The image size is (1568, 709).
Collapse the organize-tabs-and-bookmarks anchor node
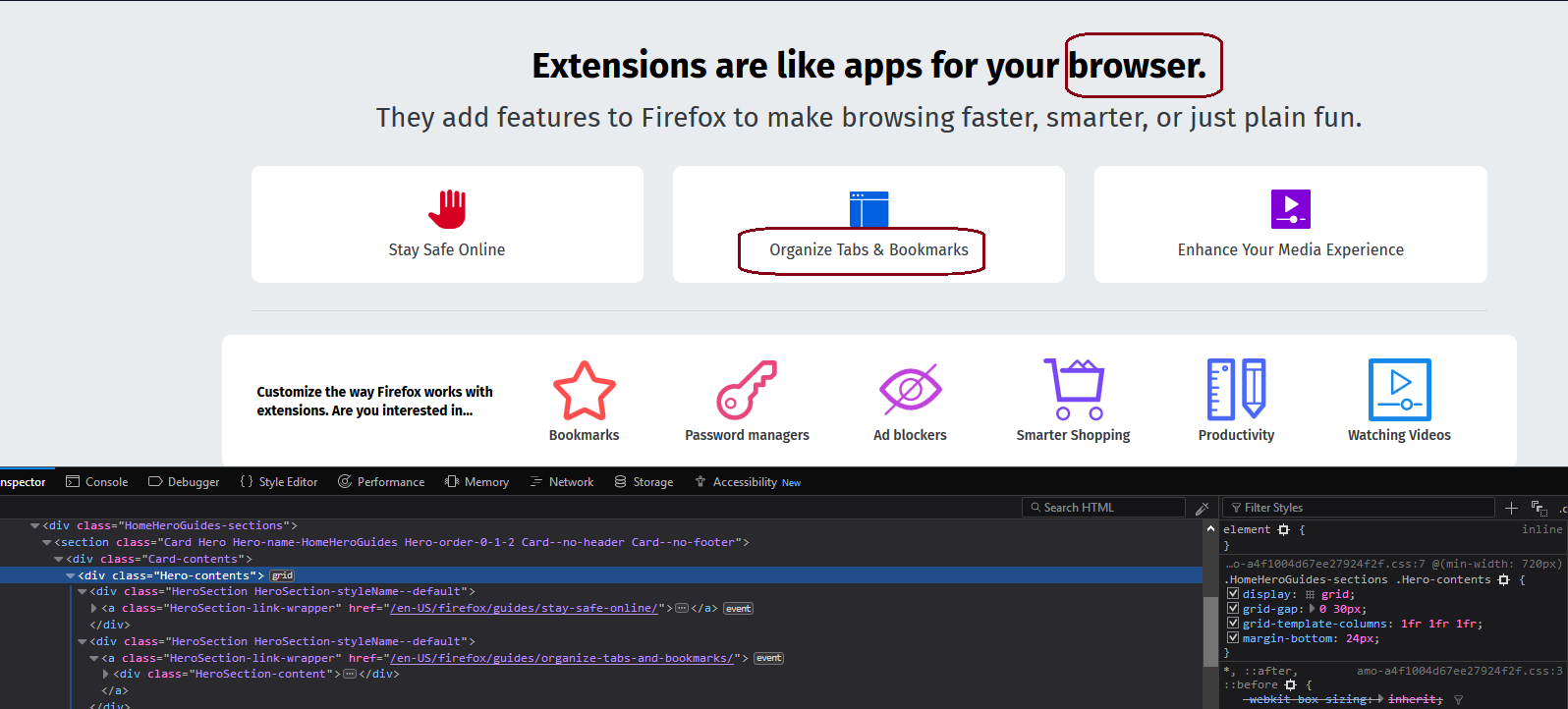[x=94, y=658]
